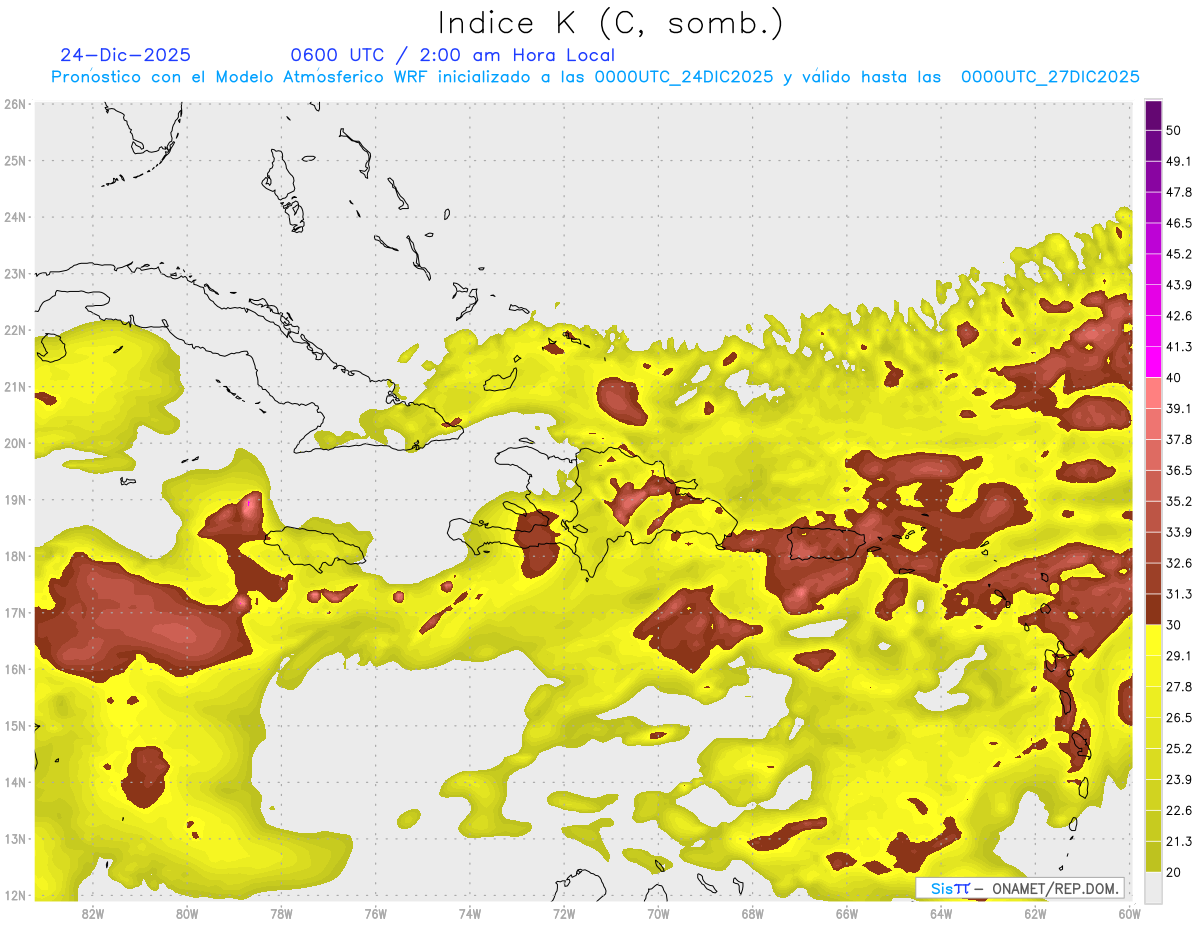Click the '74W' longitude label
The image size is (1200, 927).
coord(470,913)
